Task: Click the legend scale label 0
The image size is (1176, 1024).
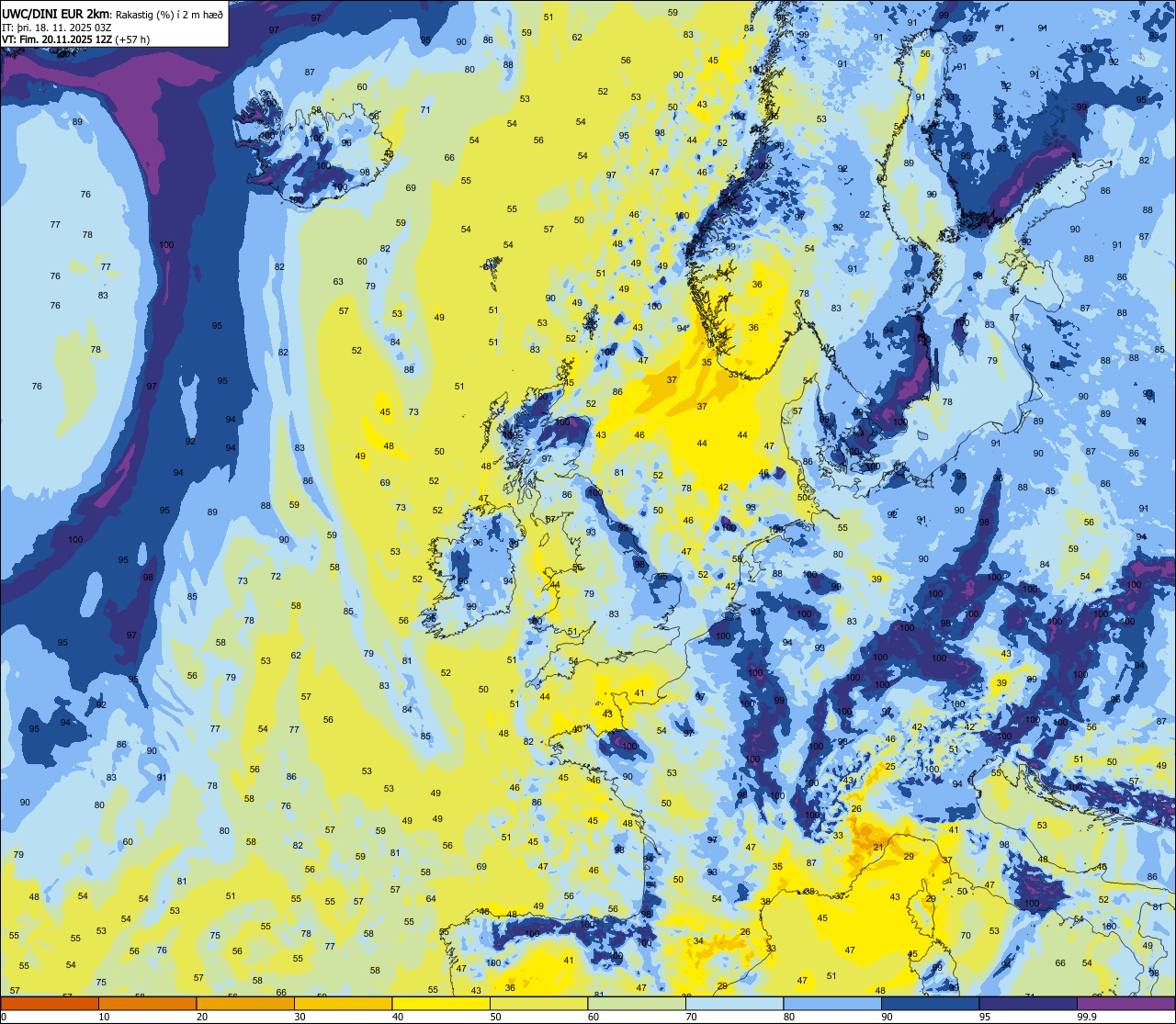Action: tap(5, 1017)
